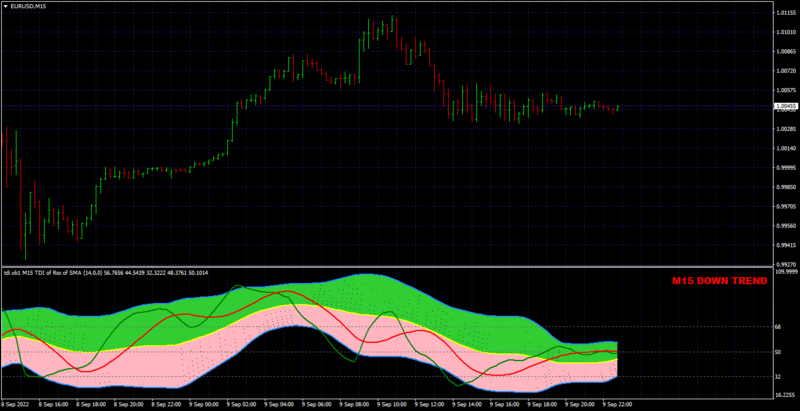This screenshot has height=411, width=800.
Task: Click the 1.00140 price axis label
Action: 786,148
